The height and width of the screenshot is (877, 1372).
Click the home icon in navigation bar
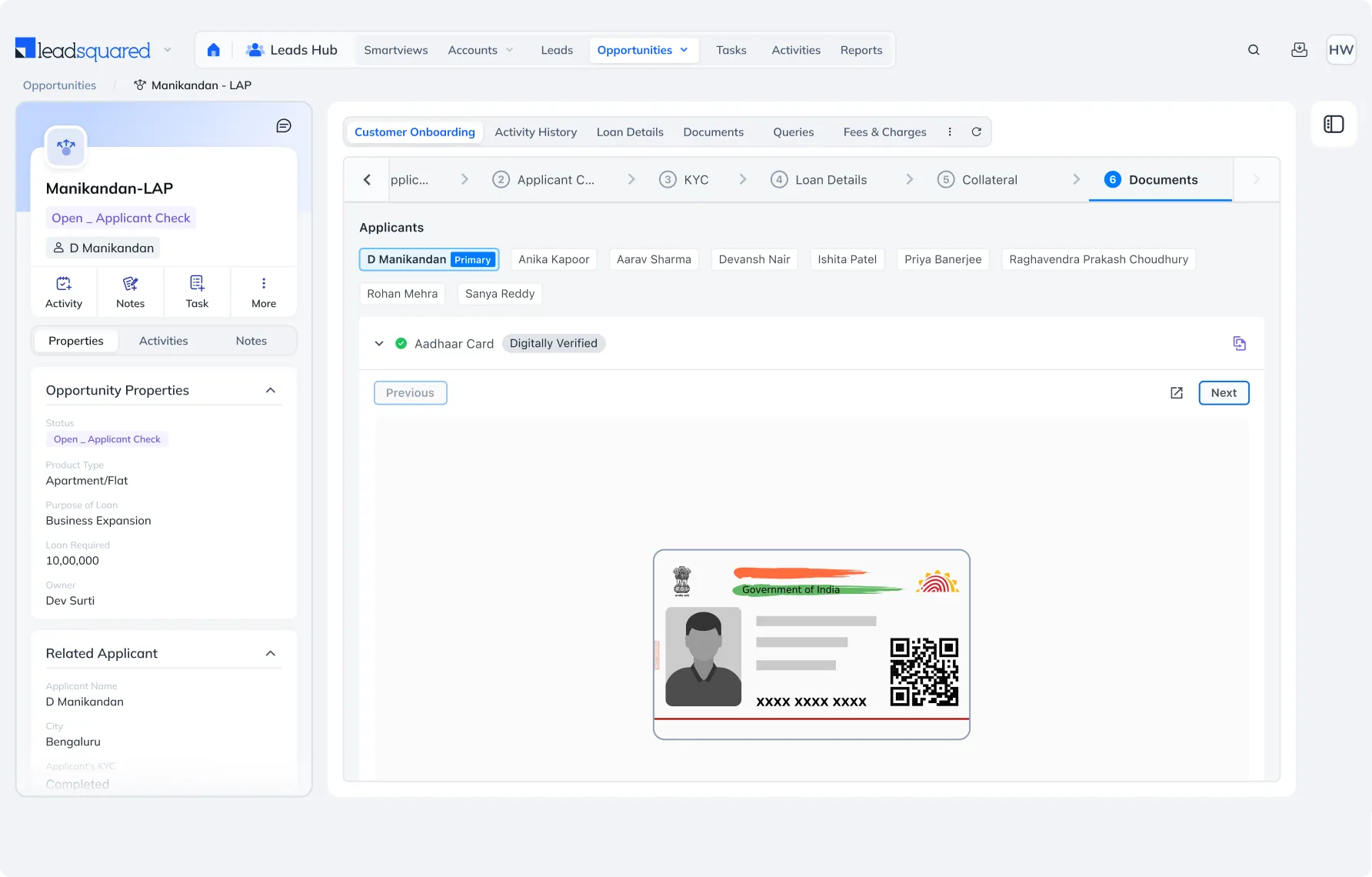pos(214,50)
